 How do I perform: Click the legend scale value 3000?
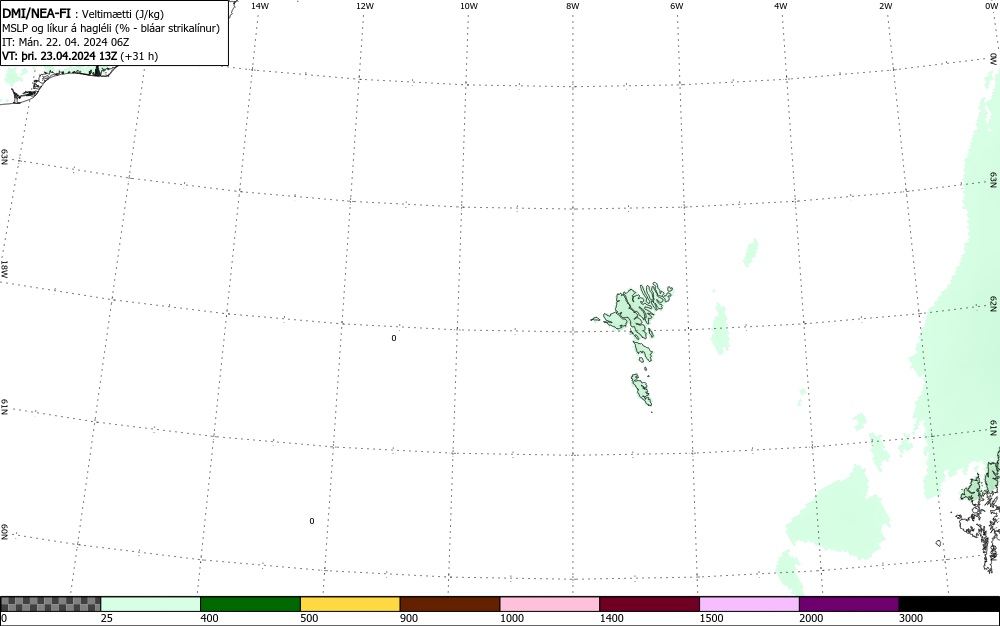tap(911, 618)
